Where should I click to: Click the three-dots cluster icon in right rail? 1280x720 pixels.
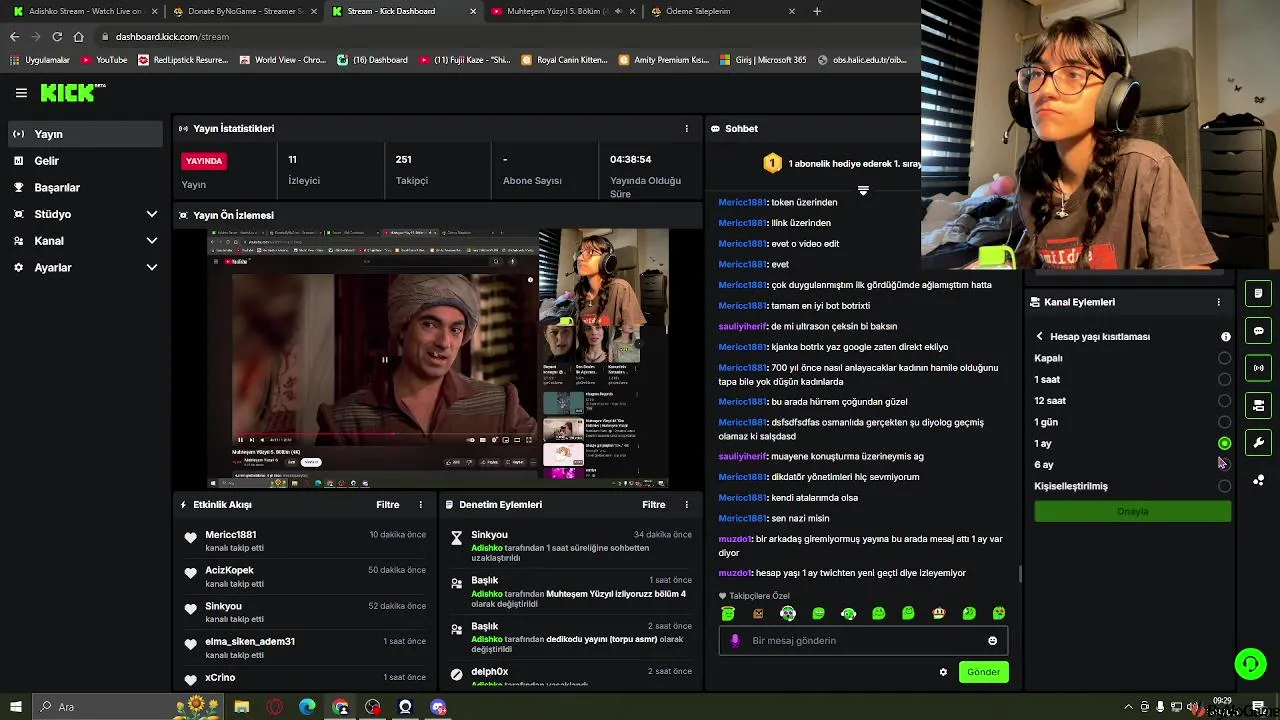coord(1258,480)
